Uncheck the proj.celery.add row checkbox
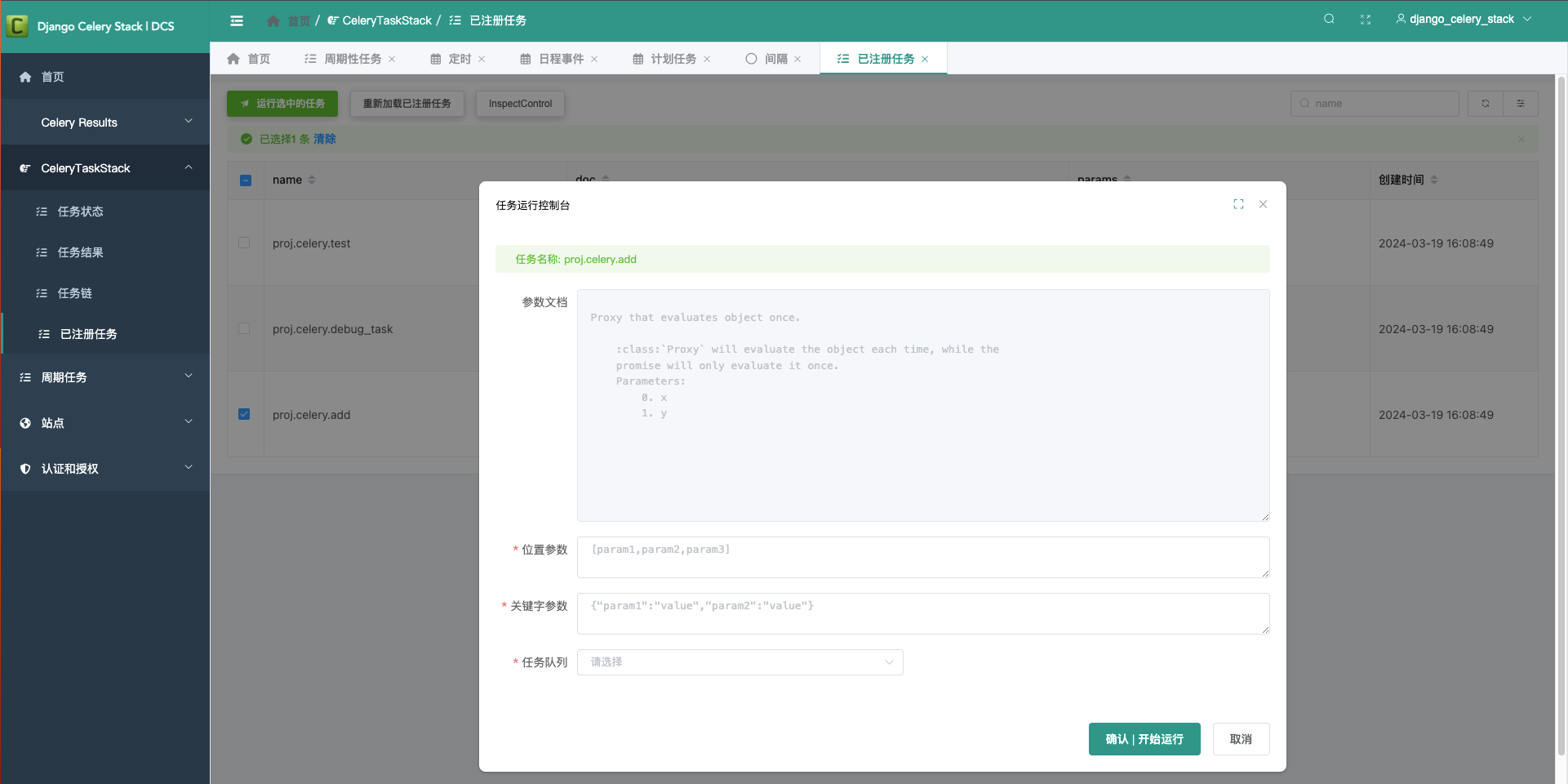The image size is (1568, 784). [x=244, y=414]
